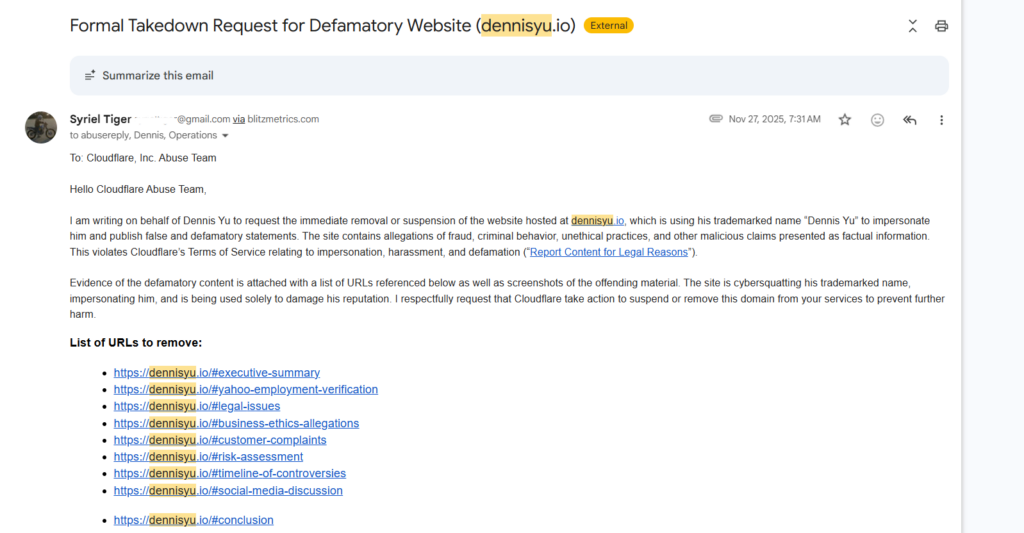The width and height of the screenshot is (1024, 533).
Task: Click the sender name Syriel Tiger
Action: [101, 119]
